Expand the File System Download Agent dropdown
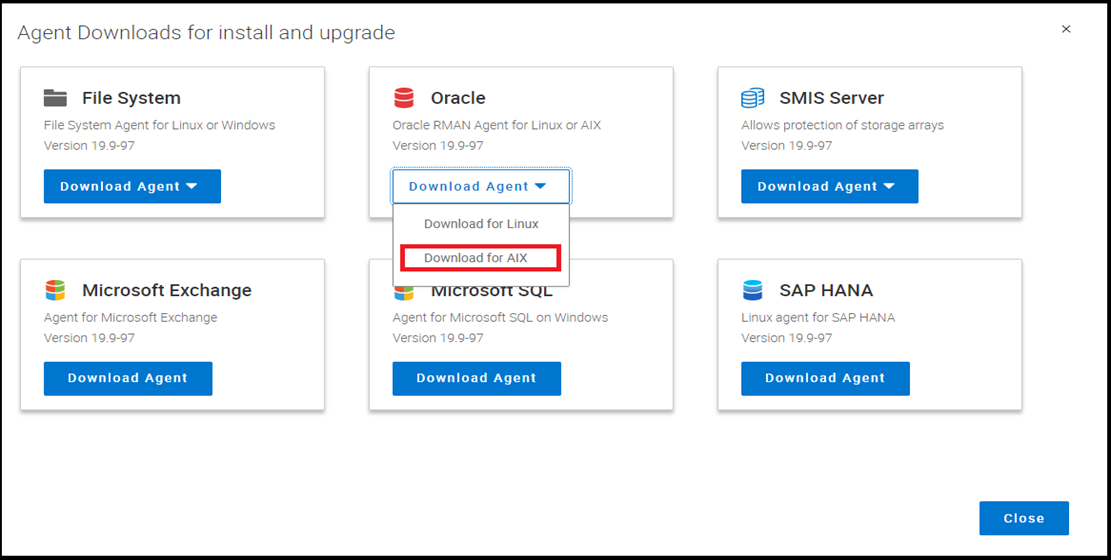The height and width of the screenshot is (560, 1111). point(132,186)
